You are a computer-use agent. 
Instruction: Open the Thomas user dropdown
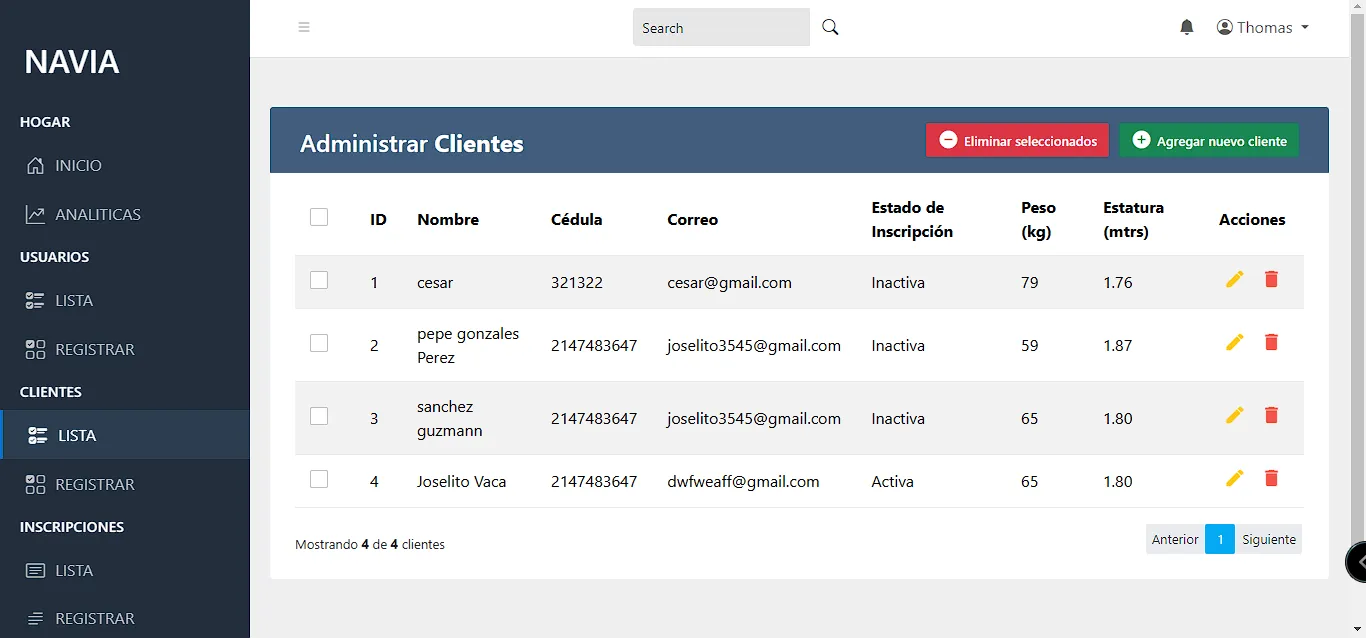tap(1263, 28)
